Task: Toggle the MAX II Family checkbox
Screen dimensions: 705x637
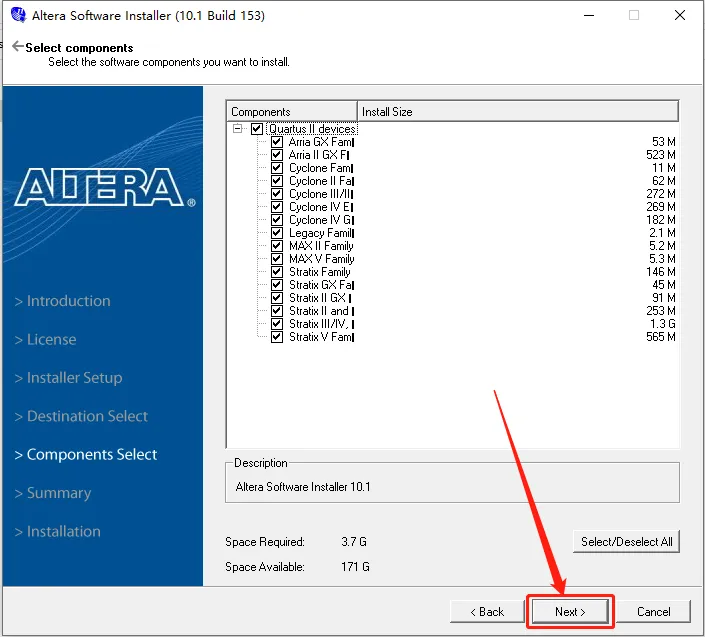Action: 277,246
